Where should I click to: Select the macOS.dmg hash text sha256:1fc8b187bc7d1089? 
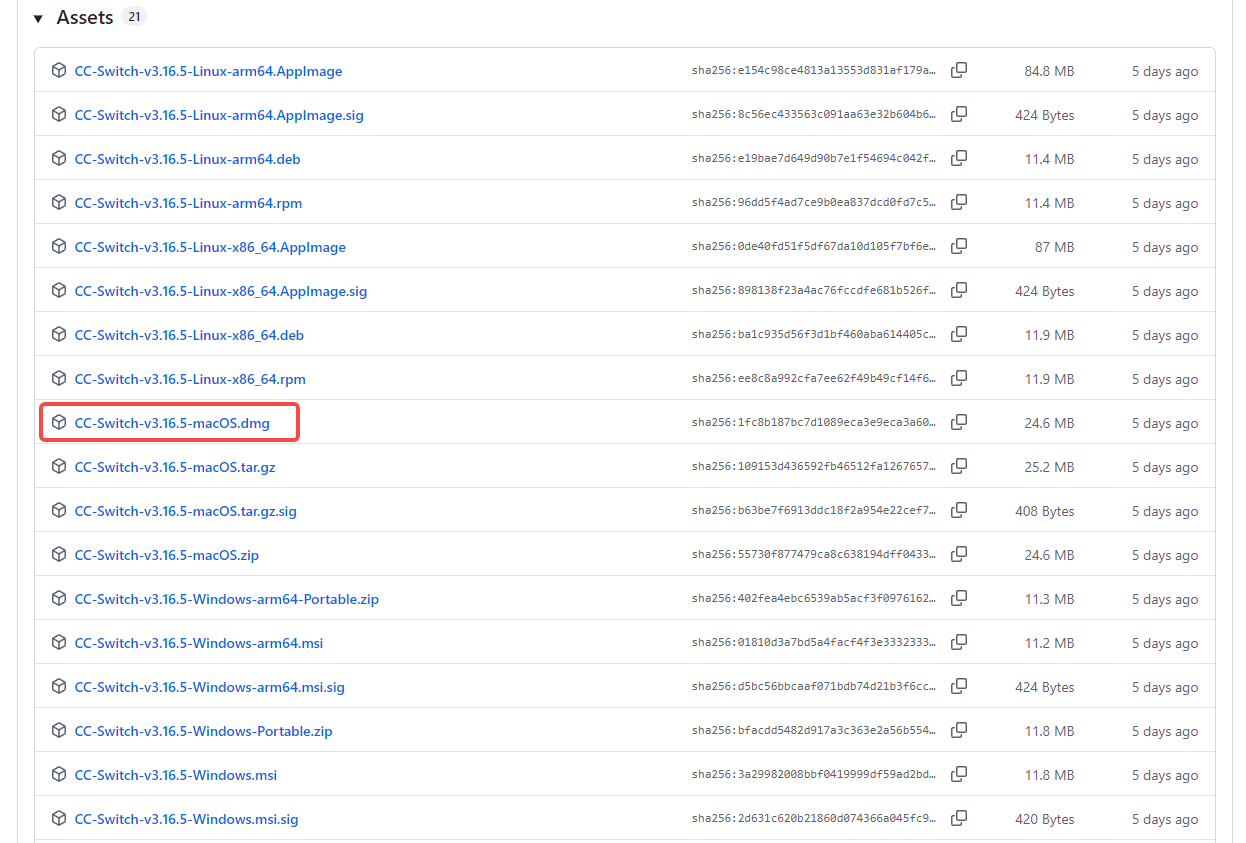[x=814, y=423]
